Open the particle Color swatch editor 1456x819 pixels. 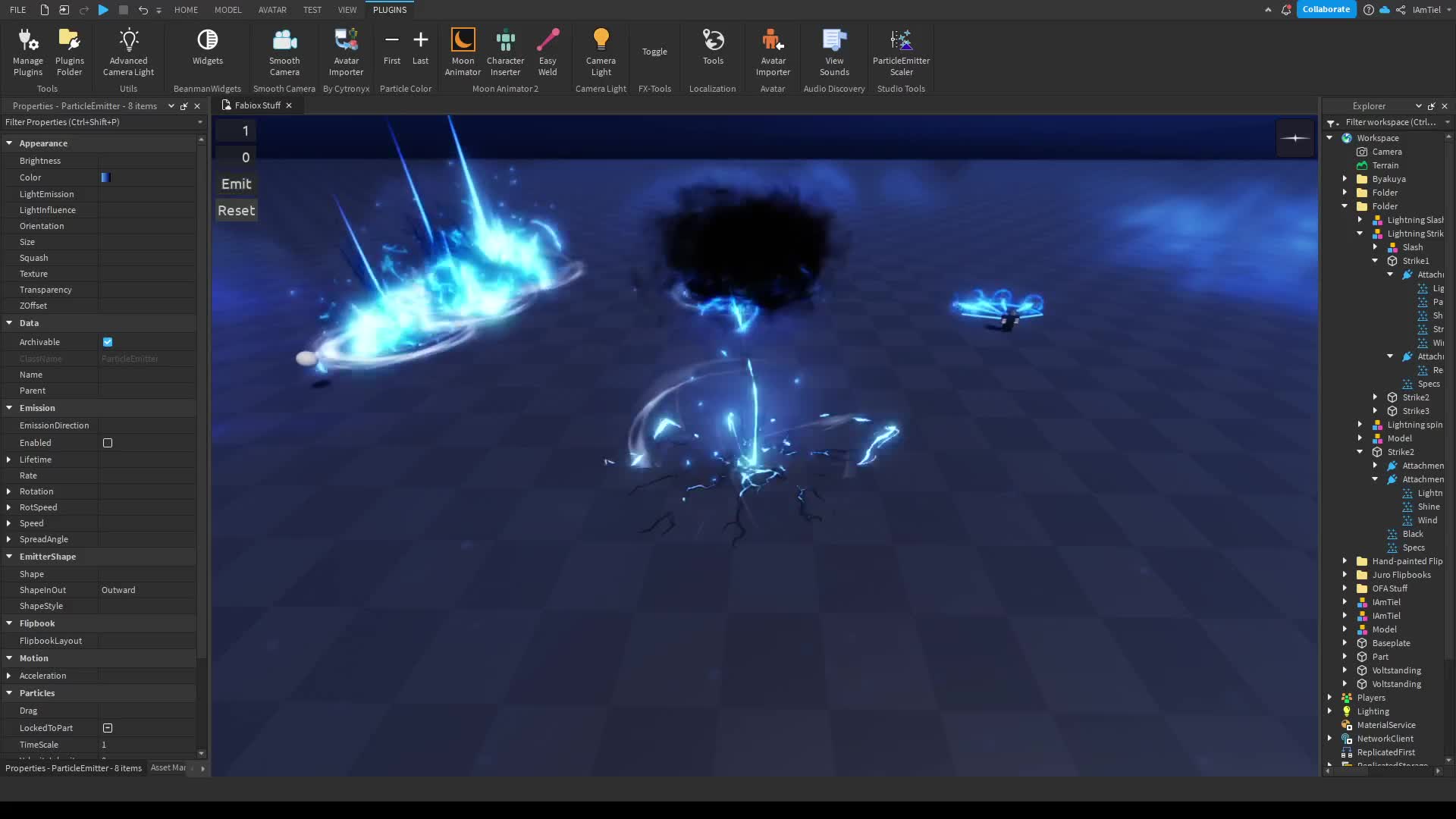105,177
